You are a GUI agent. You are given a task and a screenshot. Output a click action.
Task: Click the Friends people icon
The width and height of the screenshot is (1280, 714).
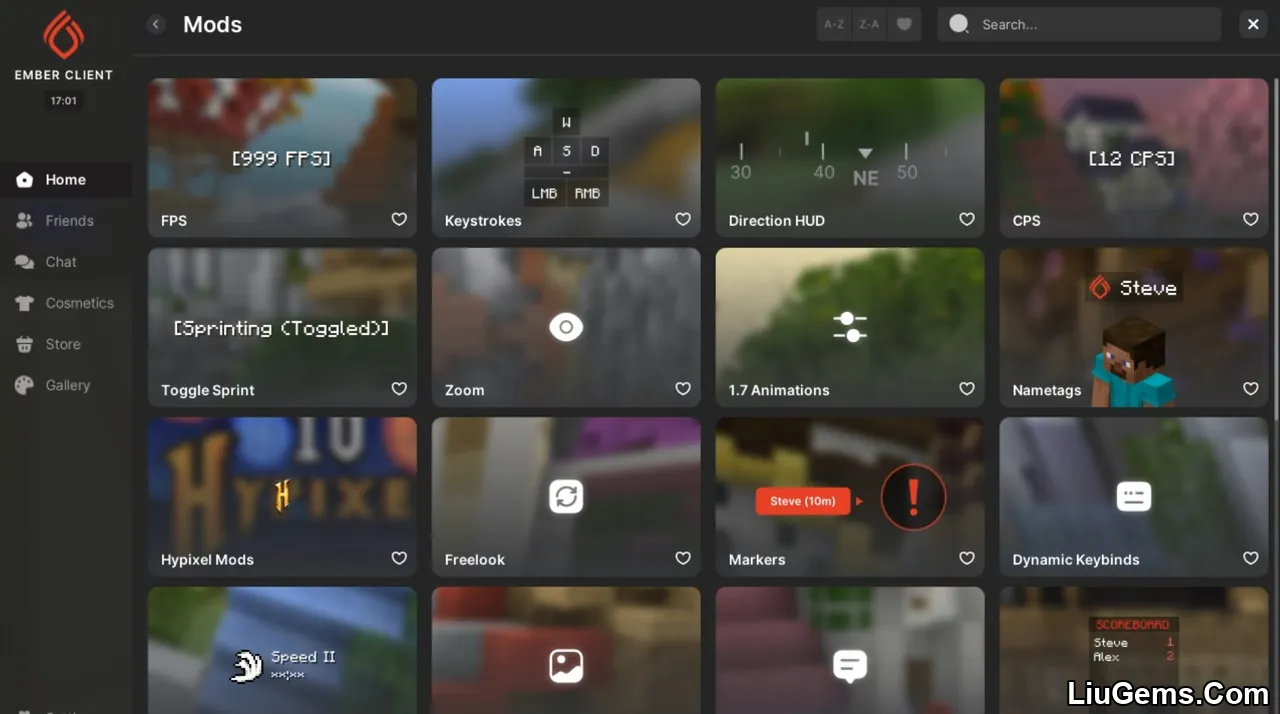(x=25, y=221)
